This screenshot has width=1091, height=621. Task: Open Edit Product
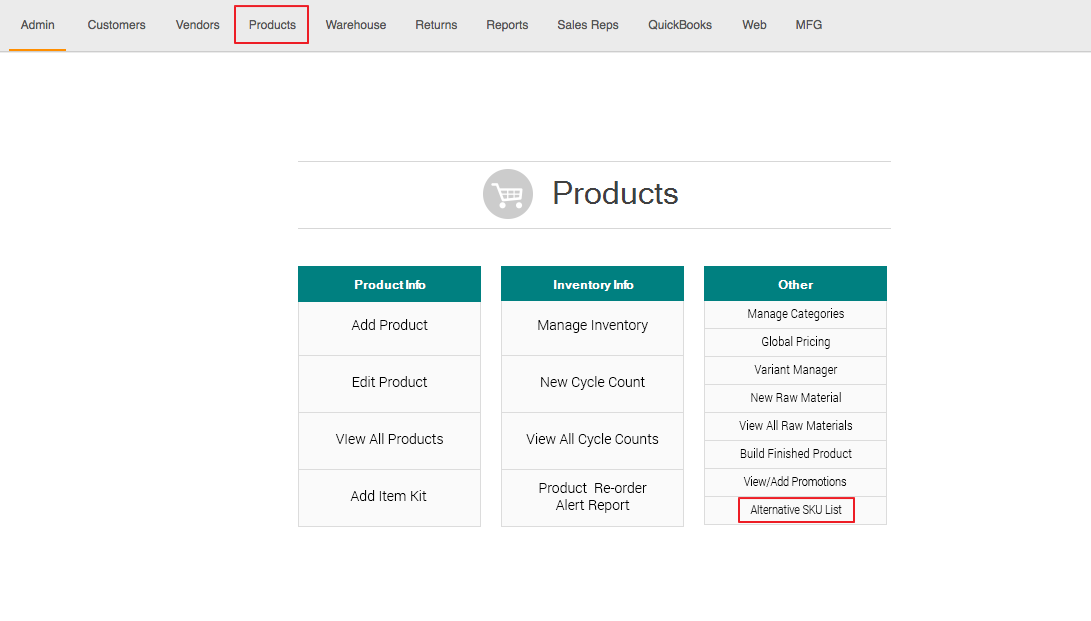click(389, 382)
